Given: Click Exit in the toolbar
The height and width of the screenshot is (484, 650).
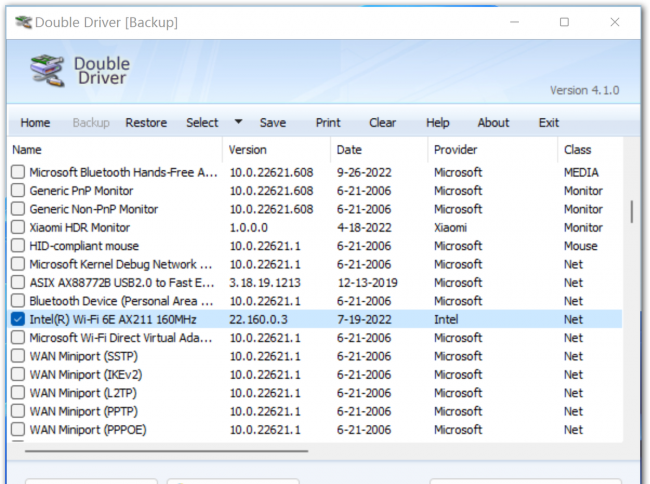Looking at the screenshot, I should [549, 123].
